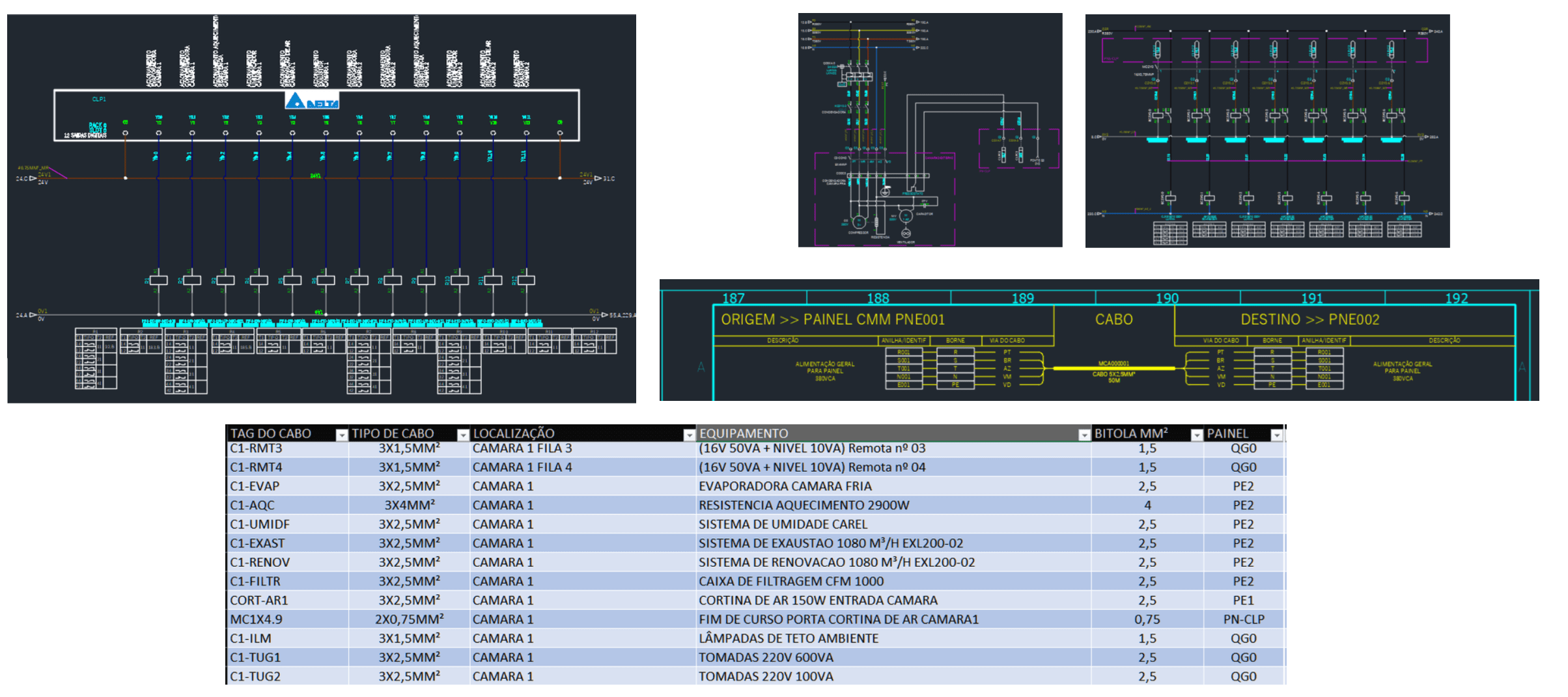This screenshot has height=697, width=1568.
Task: Click the Delta logo on the PLC
Action: coord(312,101)
